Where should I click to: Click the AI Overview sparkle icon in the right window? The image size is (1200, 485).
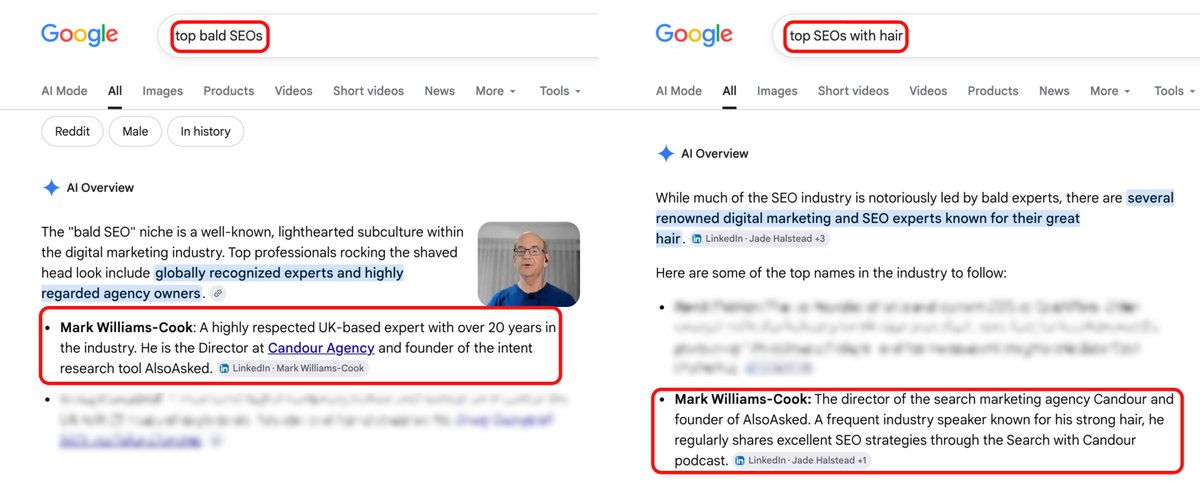[x=666, y=154]
